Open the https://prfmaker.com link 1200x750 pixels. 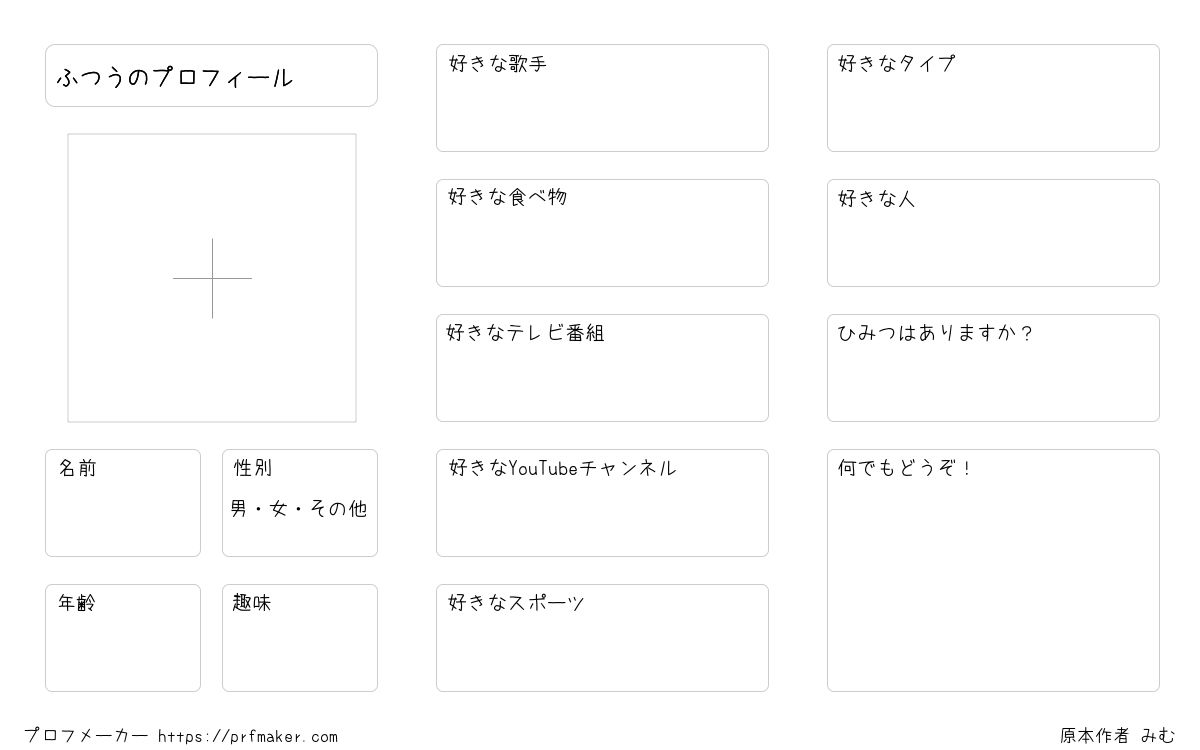[248, 737]
